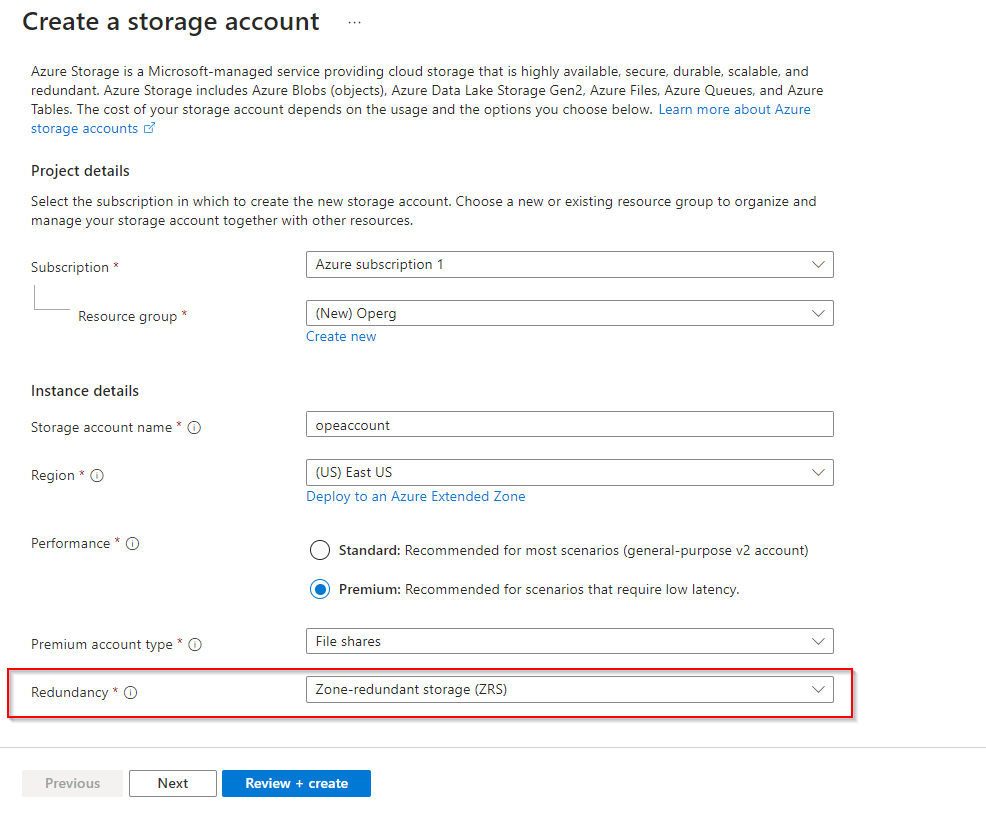Viewport: 986px width, 816px height.
Task: Click Deploy to an Azure Extended Zone link
Action: click(415, 497)
